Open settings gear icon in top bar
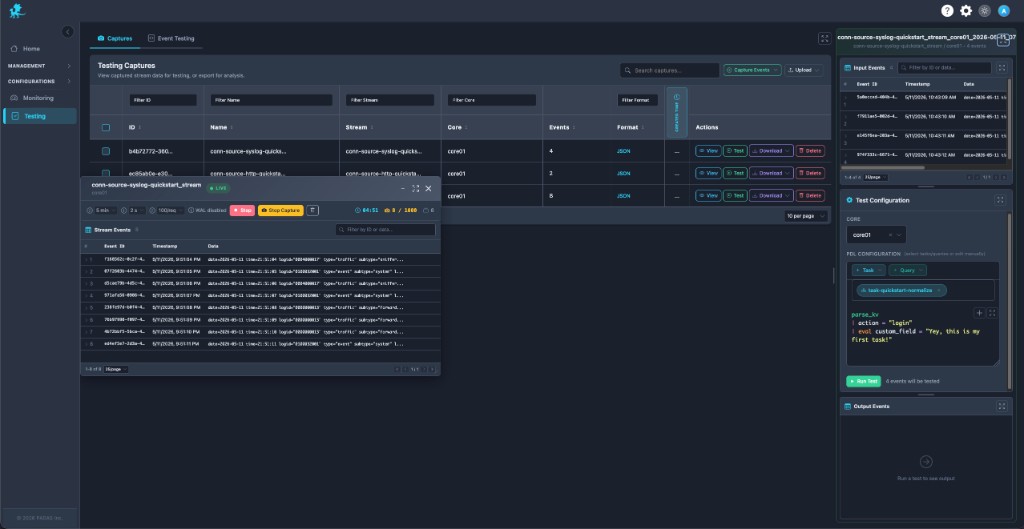The height and width of the screenshot is (529, 1024). pos(966,10)
